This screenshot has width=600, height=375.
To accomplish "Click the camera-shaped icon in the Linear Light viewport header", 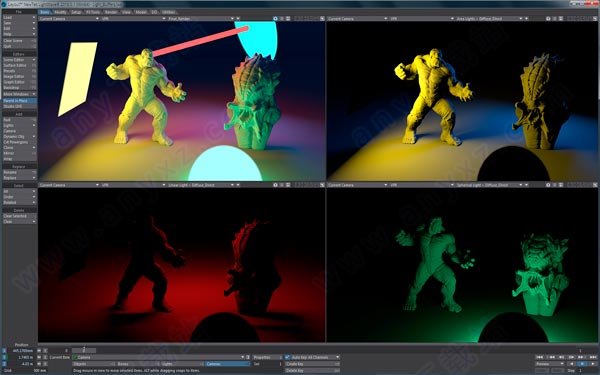I will click(x=275, y=185).
